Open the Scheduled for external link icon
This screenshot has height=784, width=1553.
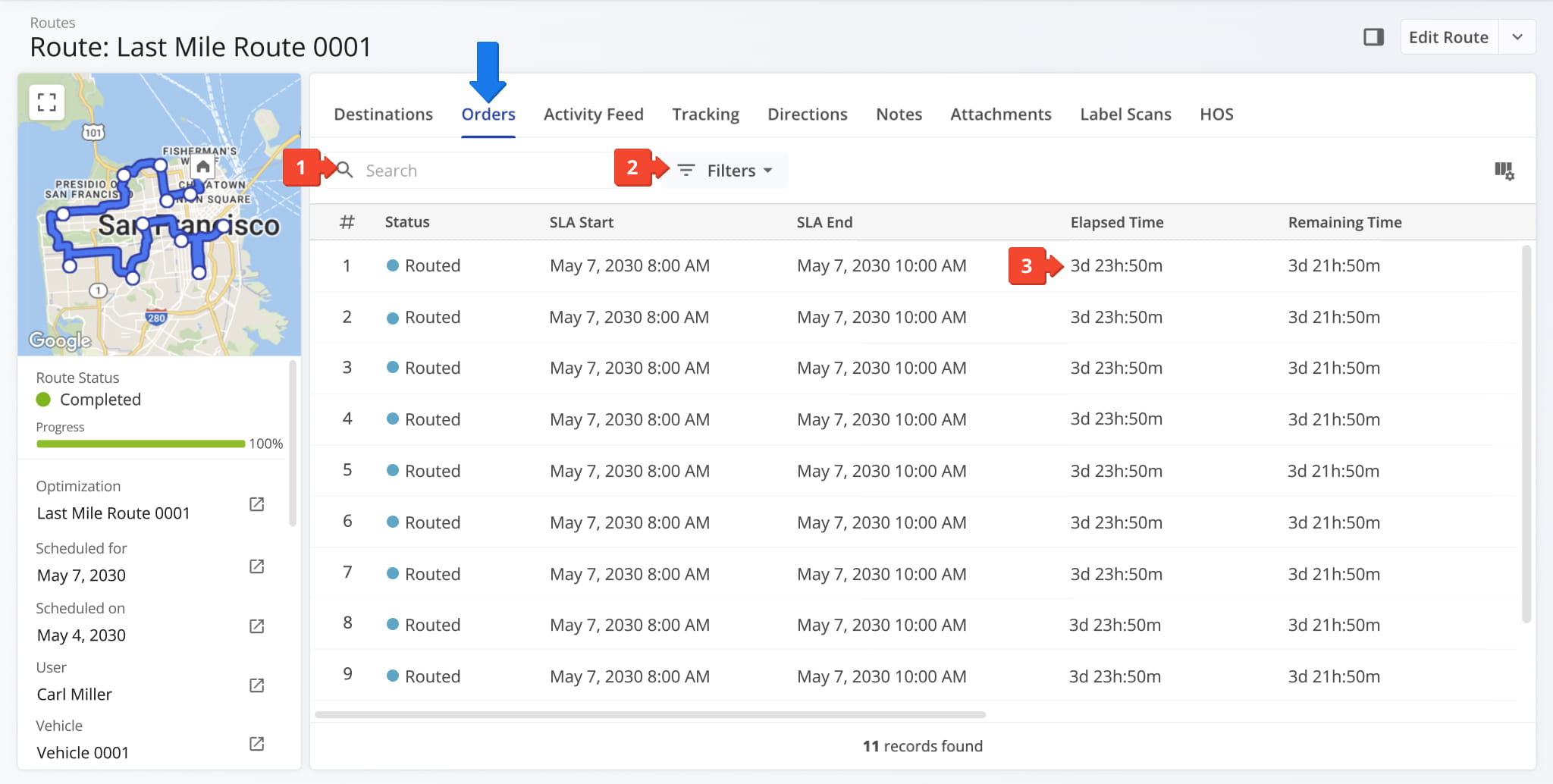(x=257, y=567)
